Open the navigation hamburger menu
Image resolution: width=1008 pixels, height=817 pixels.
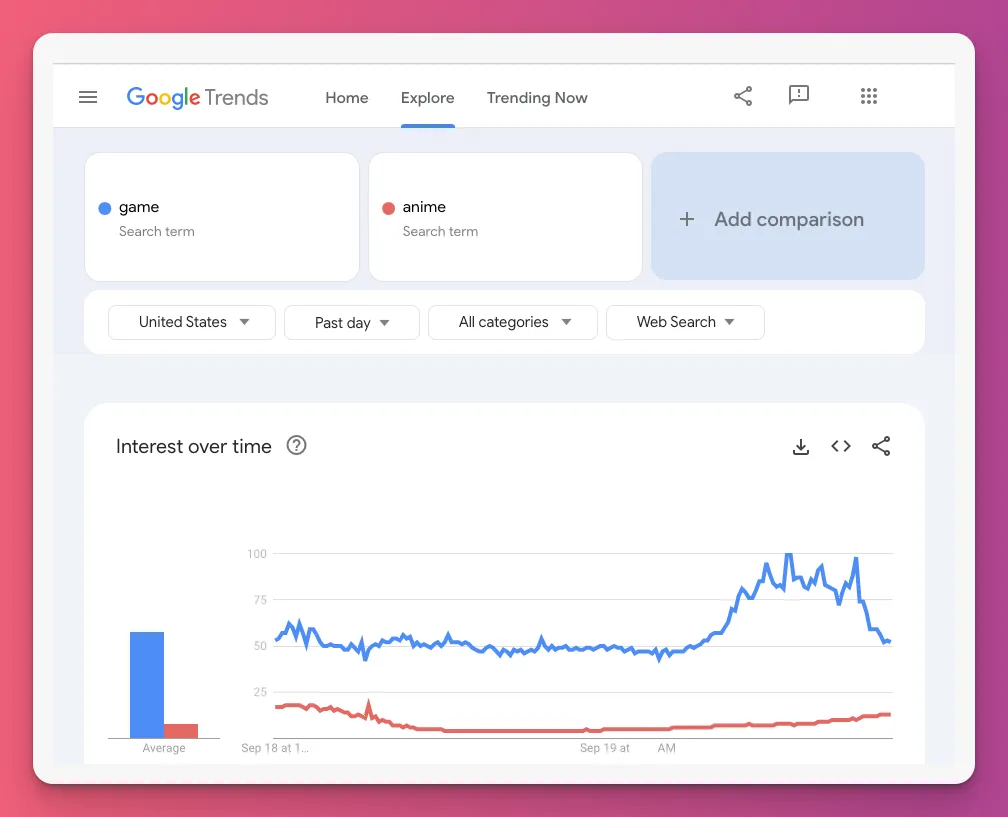(88, 97)
